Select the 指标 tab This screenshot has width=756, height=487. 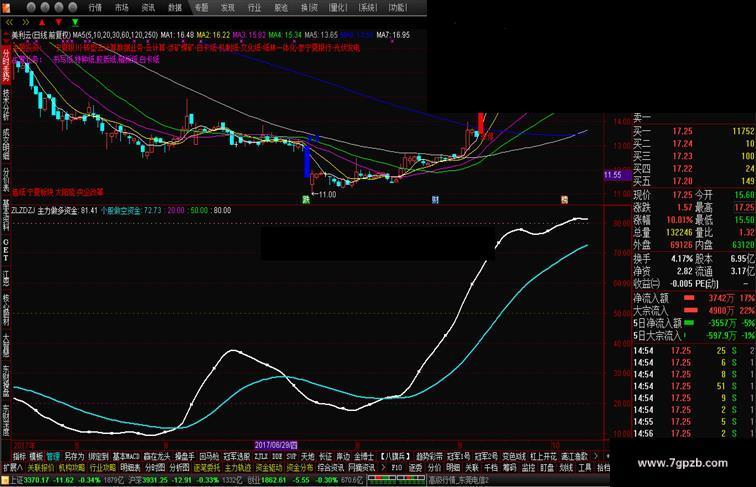click(x=19, y=456)
